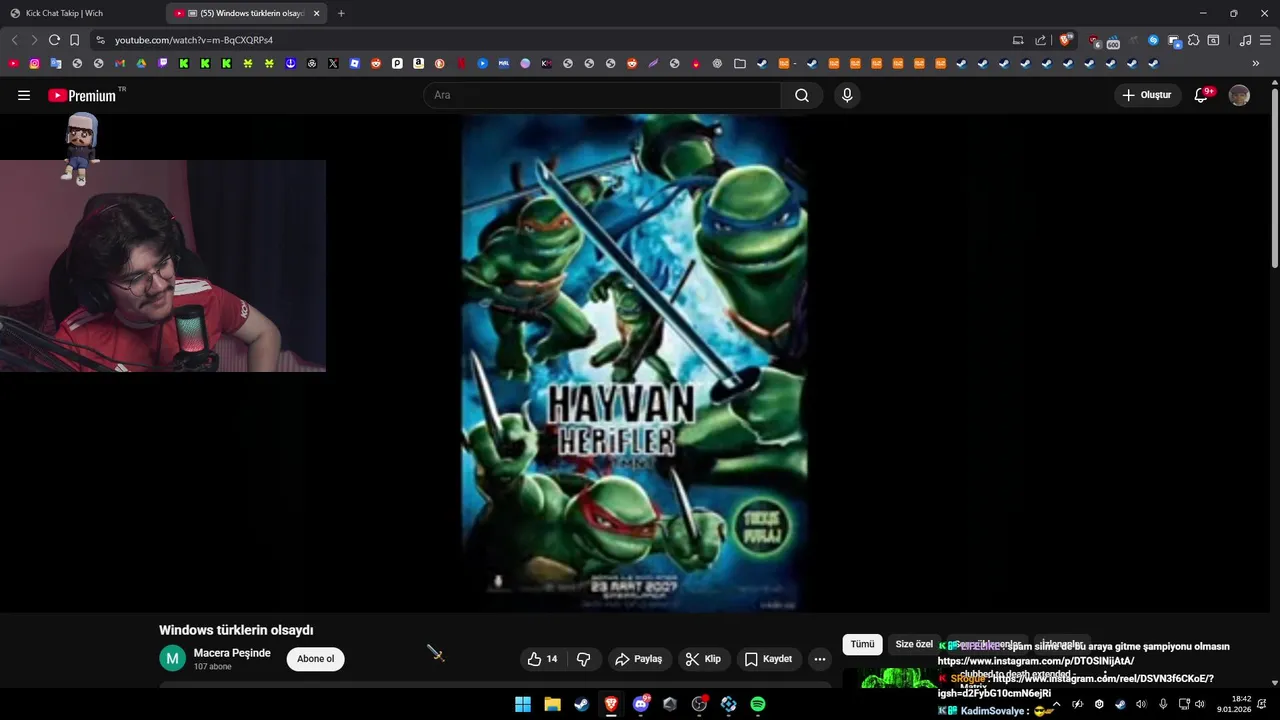This screenshot has height=720, width=1280.
Task: Open the Windows Start menu
Action: click(523, 704)
